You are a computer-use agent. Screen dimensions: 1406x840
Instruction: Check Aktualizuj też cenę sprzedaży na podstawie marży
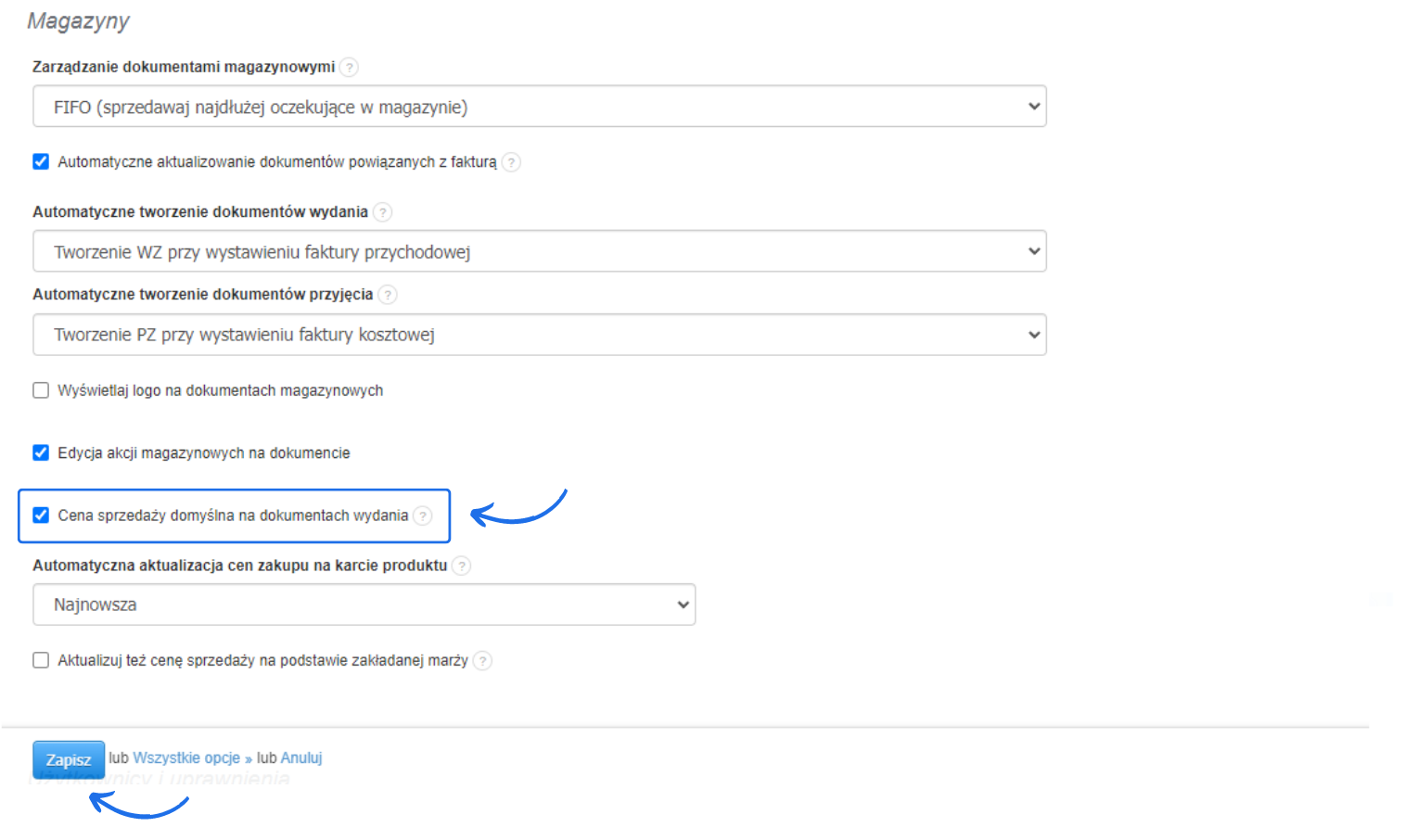(x=41, y=660)
